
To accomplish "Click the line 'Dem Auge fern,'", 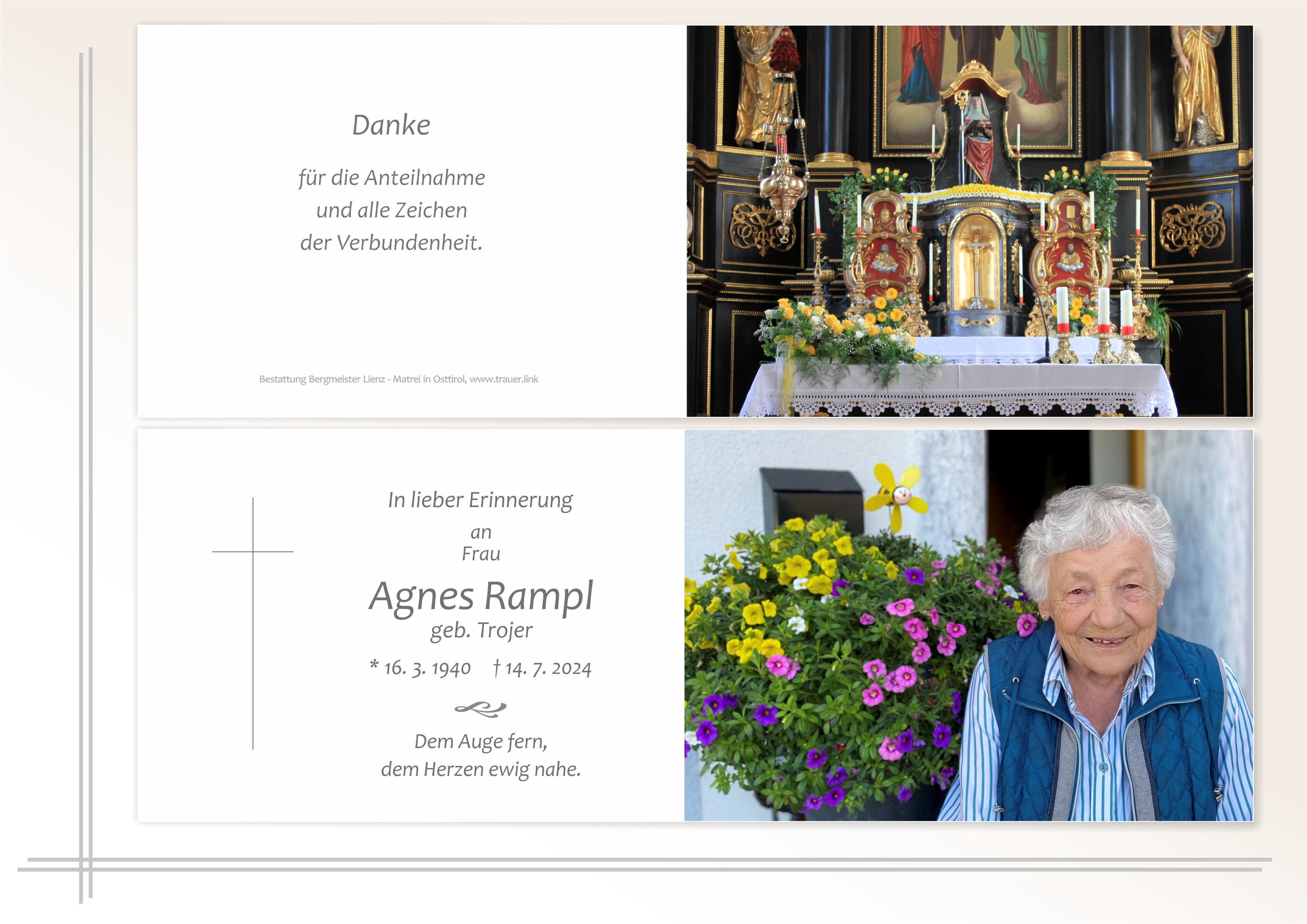I will 481,741.
